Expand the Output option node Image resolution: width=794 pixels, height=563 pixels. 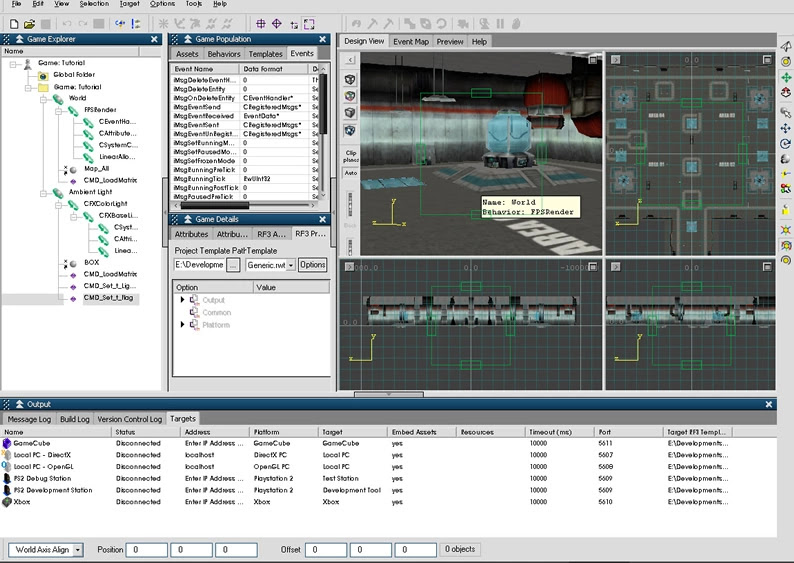tap(183, 300)
